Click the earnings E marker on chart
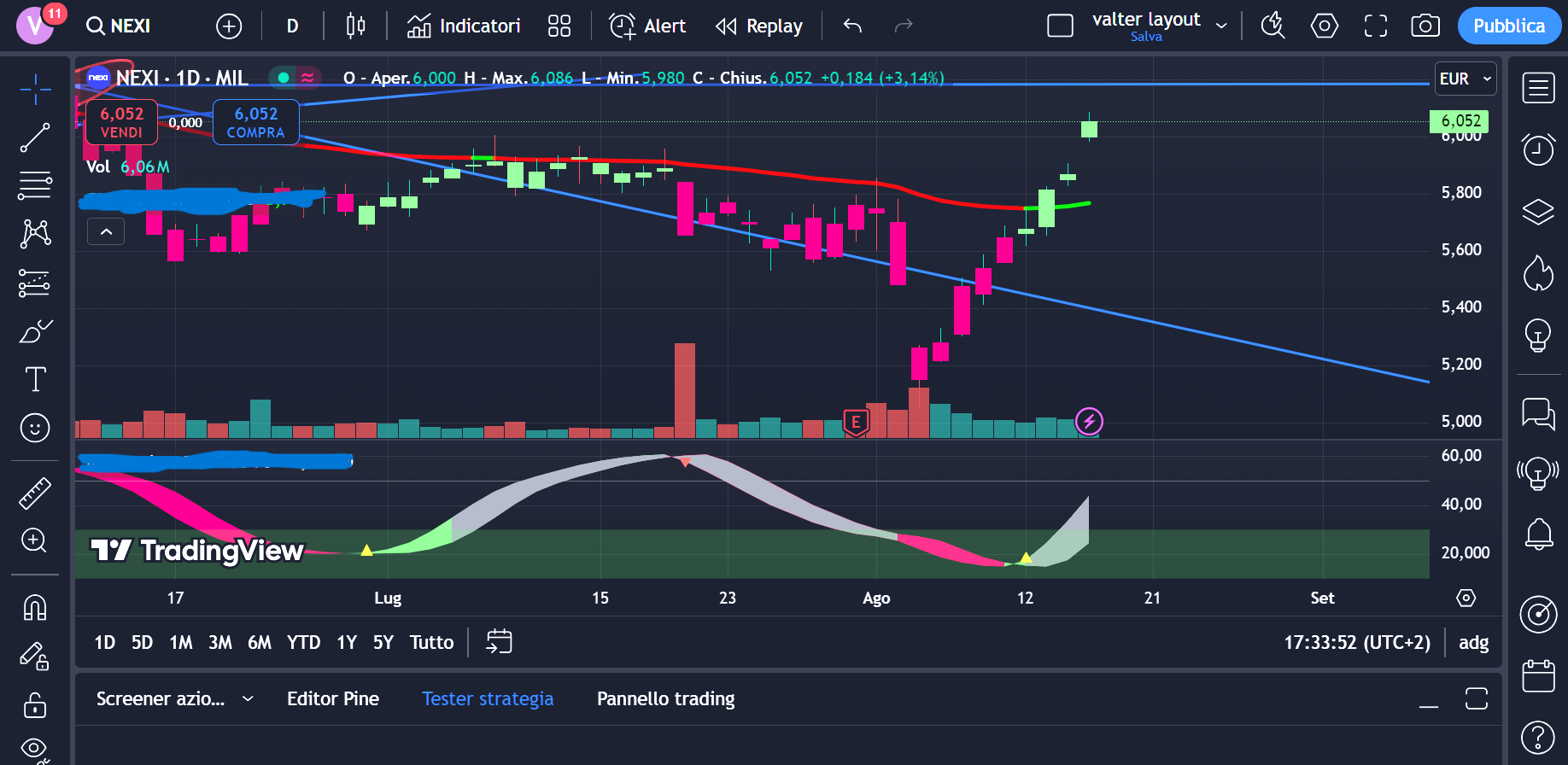The width and height of the screenshot is (1568, 765). coord(856,422)
